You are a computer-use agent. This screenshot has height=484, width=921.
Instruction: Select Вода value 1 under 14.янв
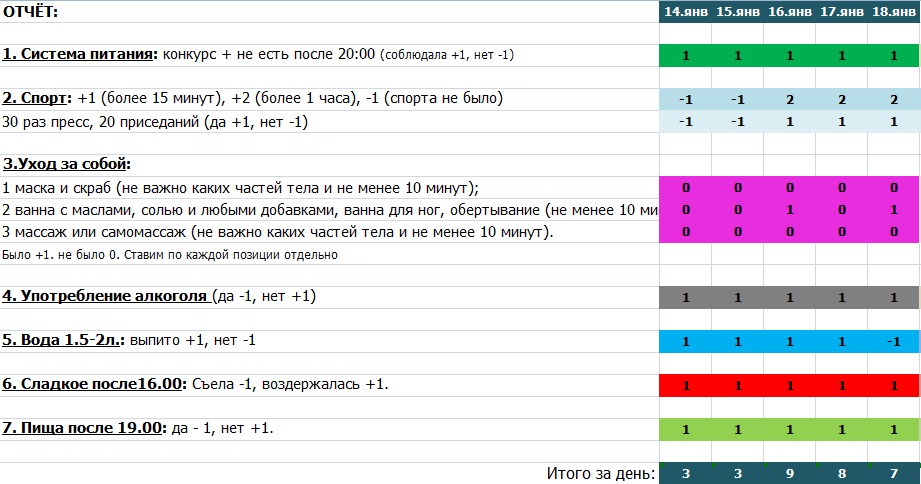tap(685, 341)
